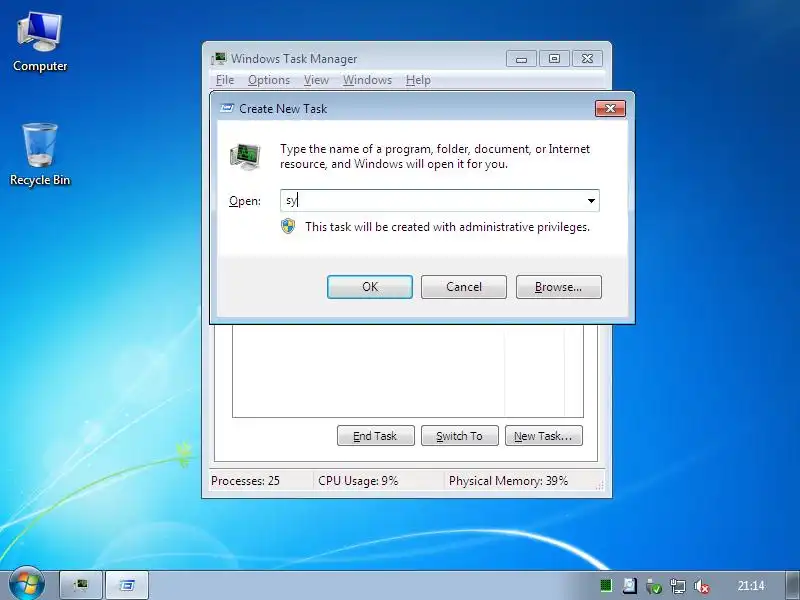
Task: Click the Create New Task title icon
Action: point(227,108)
